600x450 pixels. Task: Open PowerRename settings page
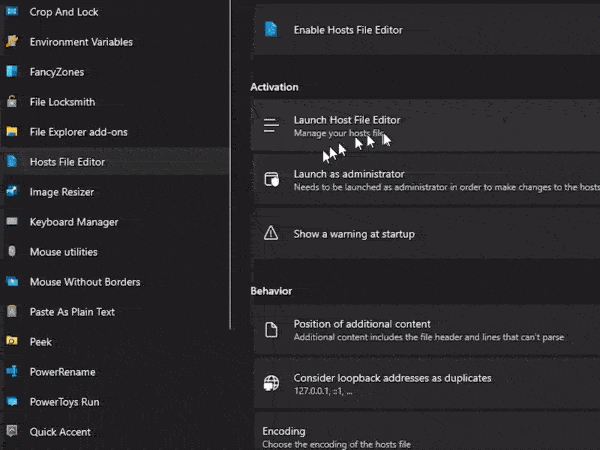[115, 372]
